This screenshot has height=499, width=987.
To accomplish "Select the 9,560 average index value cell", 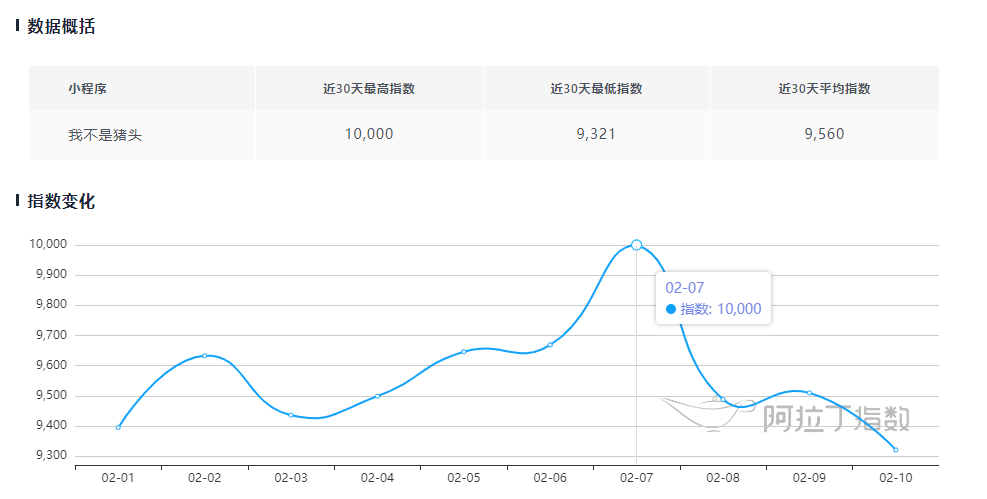I will [824, 134].
